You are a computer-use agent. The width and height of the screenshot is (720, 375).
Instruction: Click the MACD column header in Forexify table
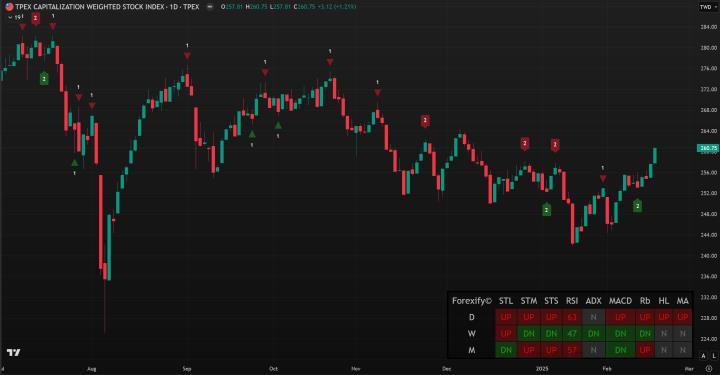(620, 301)
